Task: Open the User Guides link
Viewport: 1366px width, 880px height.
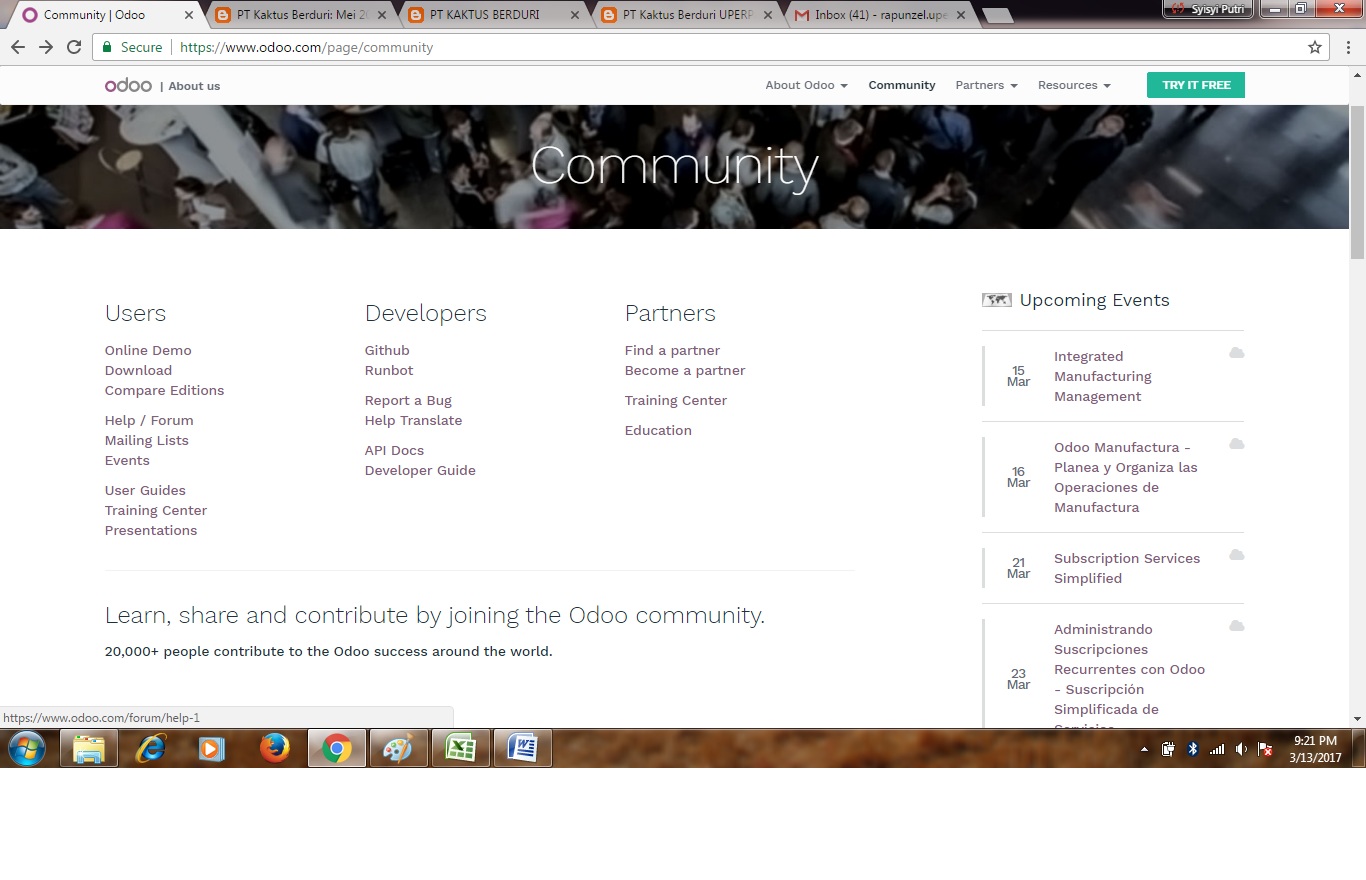Action: tap(145, 490)
